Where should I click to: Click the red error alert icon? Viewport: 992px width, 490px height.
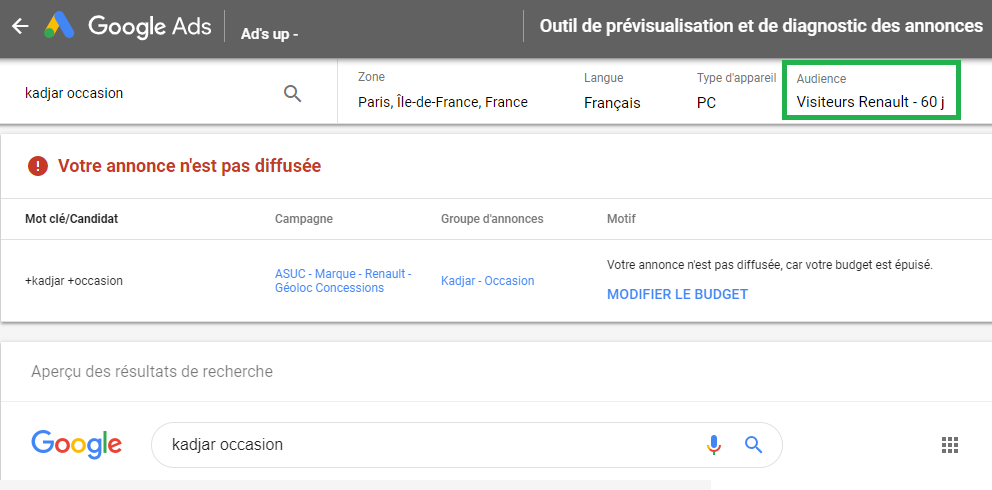click(38, 166)
